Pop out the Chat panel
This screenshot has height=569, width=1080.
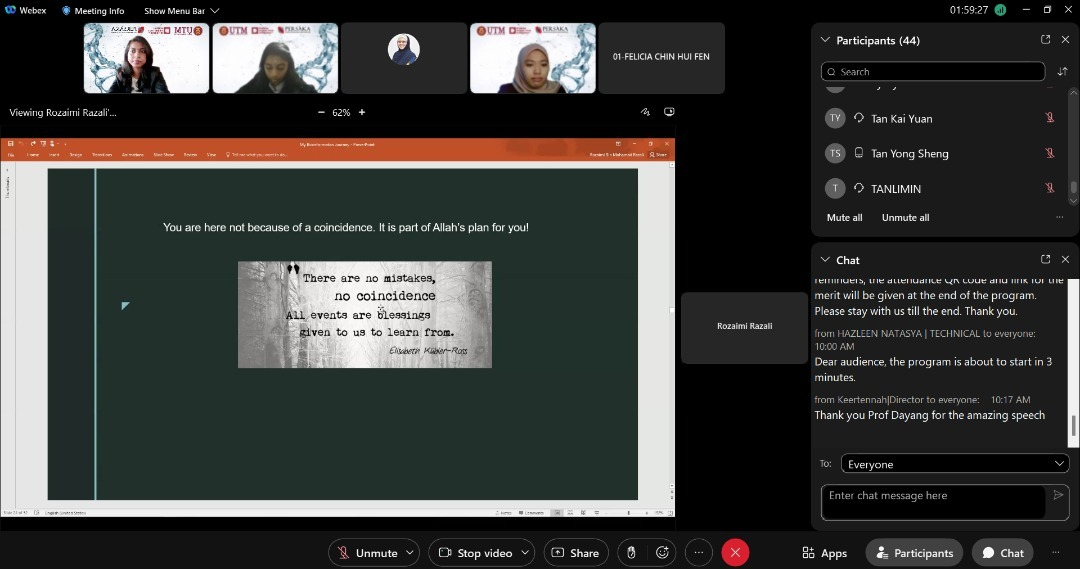(1046, 260)
